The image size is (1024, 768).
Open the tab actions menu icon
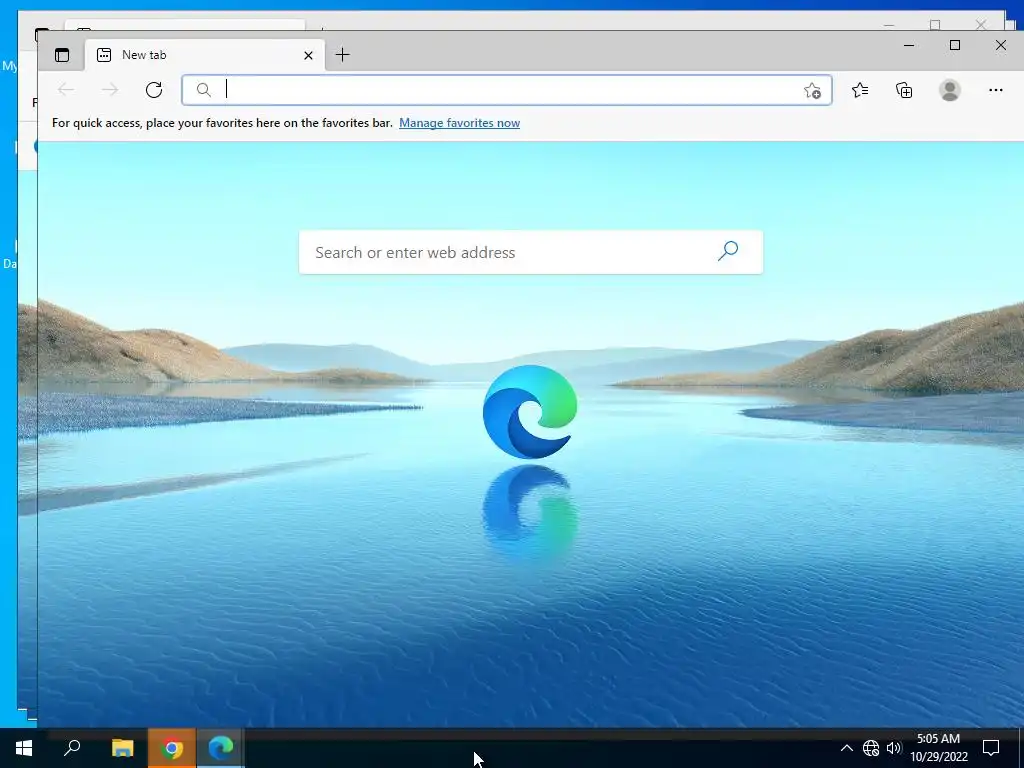click(62, 55)
